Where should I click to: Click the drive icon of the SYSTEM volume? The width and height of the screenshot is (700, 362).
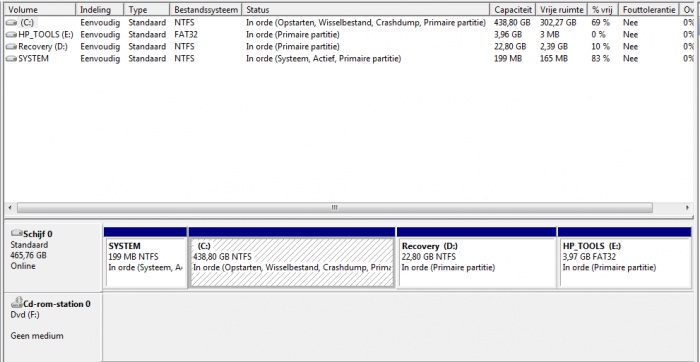pos(12,58)
